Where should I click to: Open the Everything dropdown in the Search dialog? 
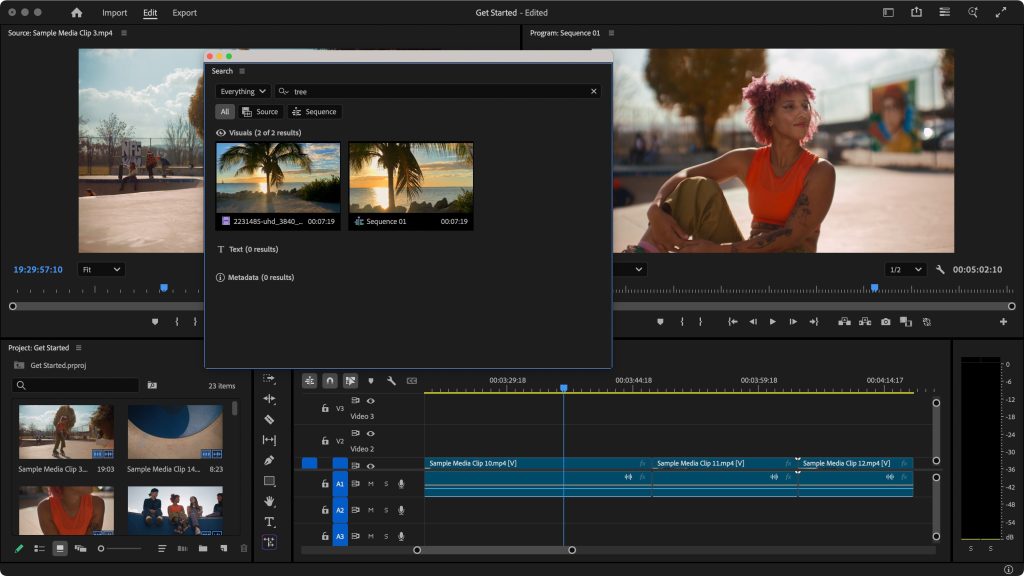click(241, 90)
